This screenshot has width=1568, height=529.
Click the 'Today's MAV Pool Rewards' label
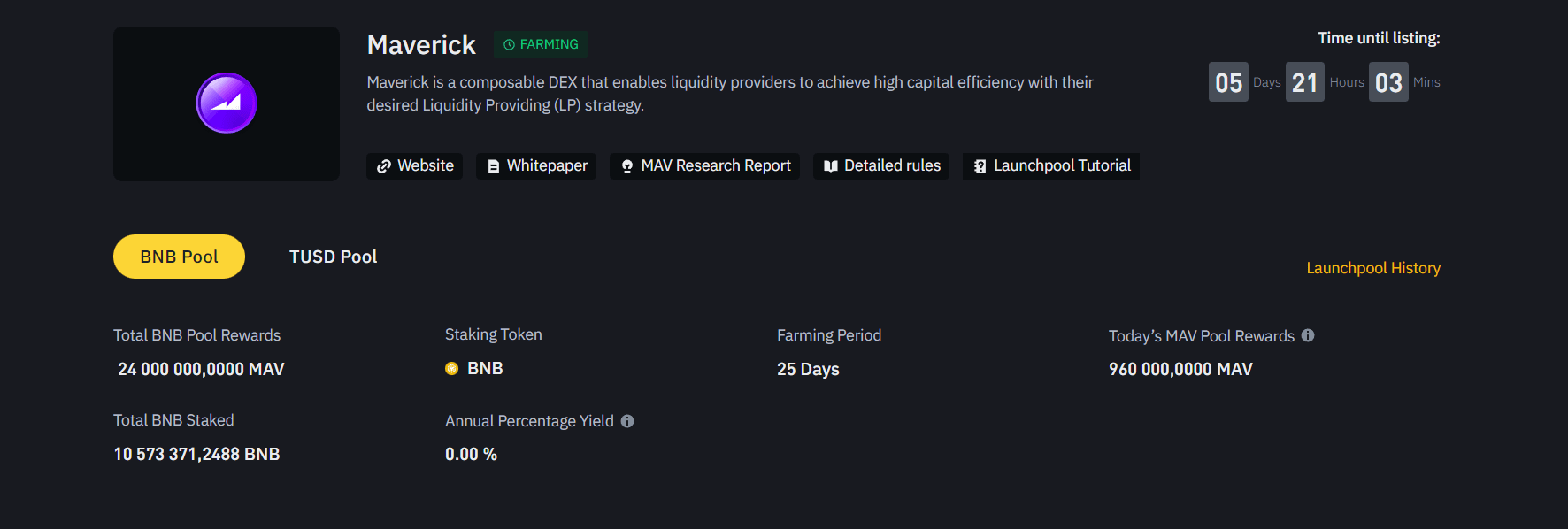click(1202, 336)
